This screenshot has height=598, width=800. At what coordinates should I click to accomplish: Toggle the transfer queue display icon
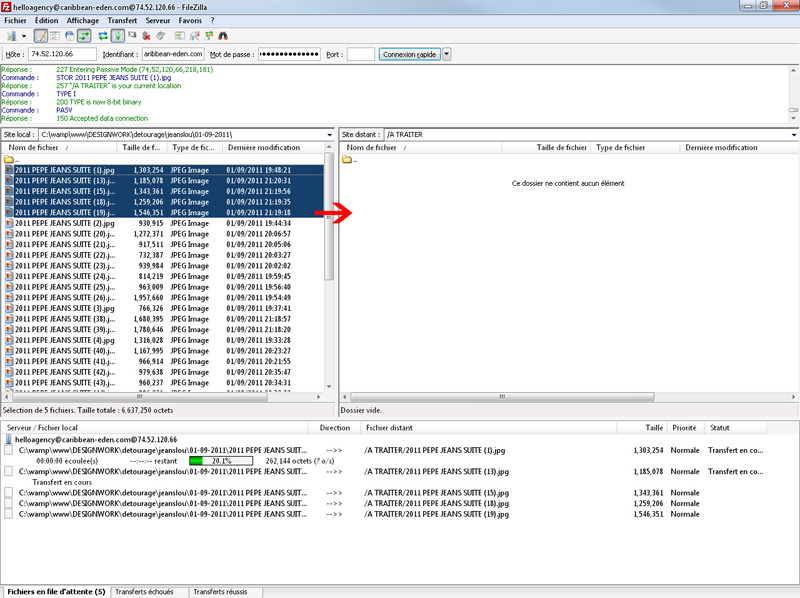[x=84, y=36]
